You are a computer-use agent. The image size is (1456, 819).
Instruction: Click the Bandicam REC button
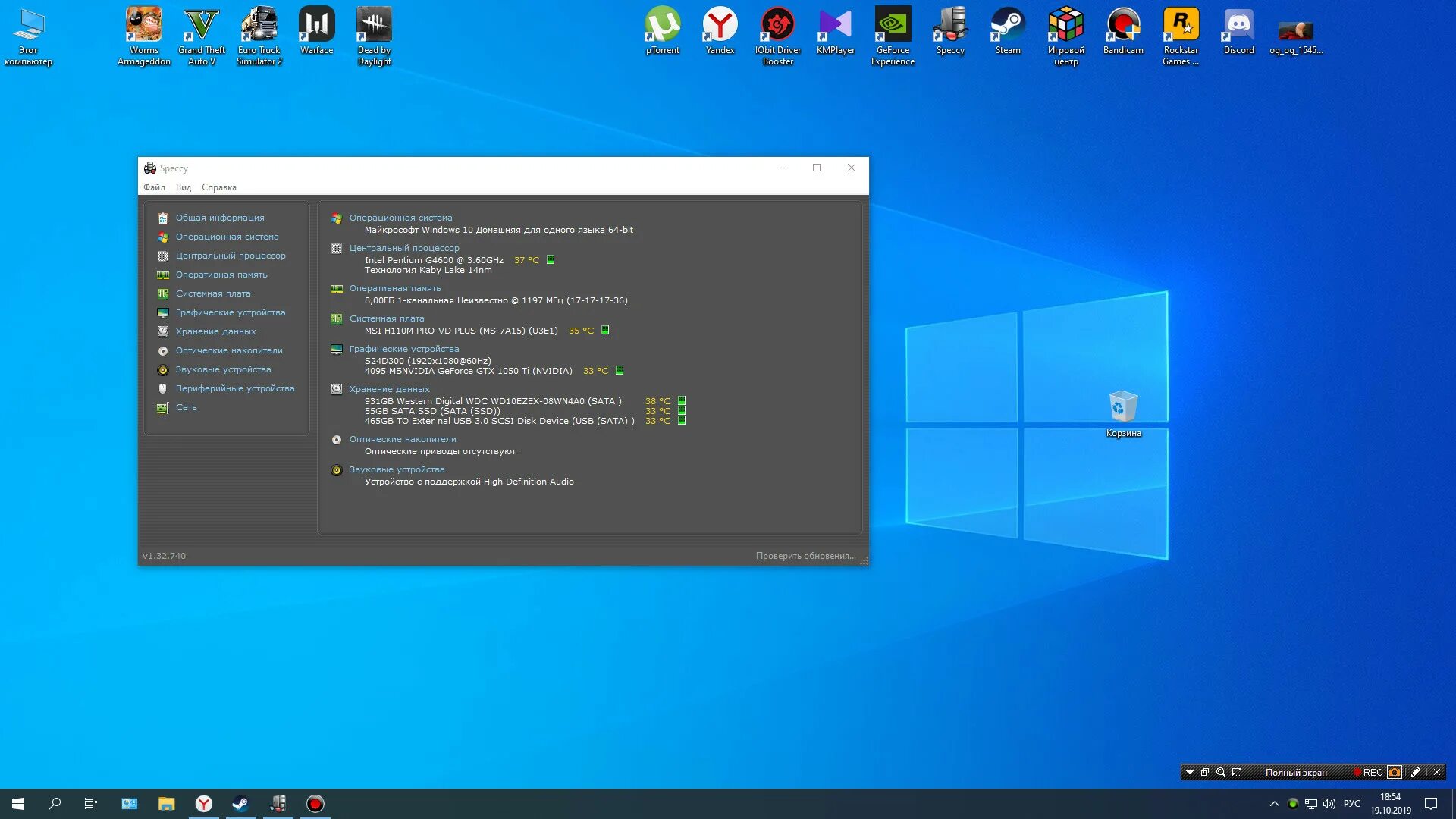tap(1368, 772)
